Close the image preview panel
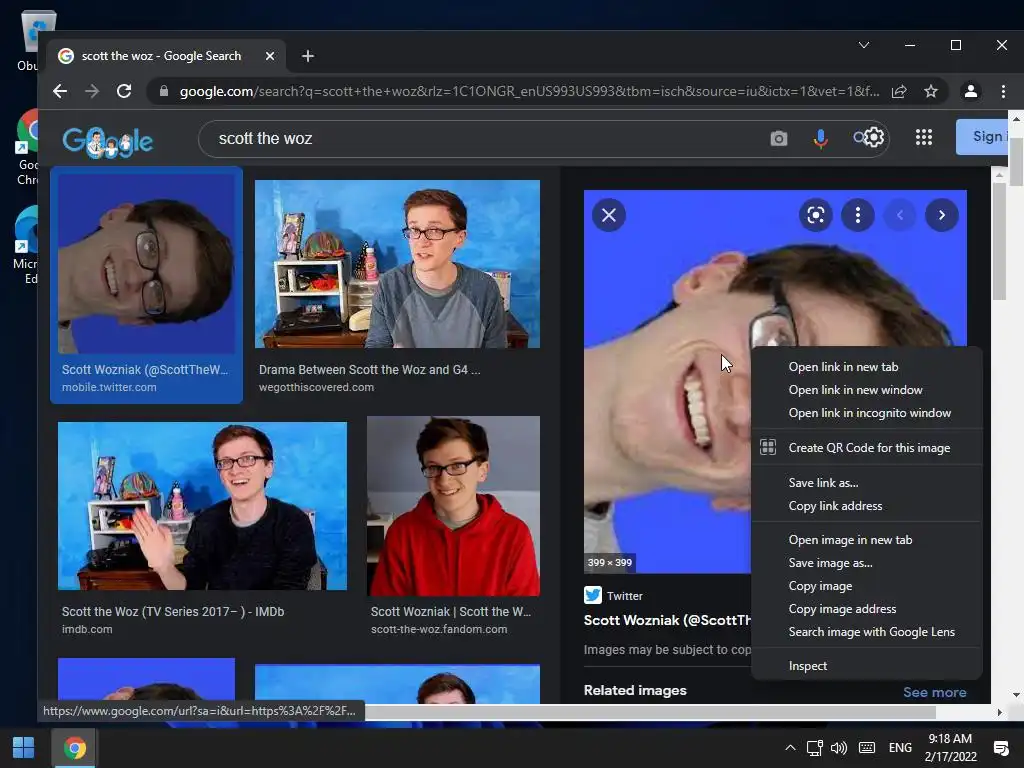This screenshot has width=1024, height=768. click(x=609, y=215)
